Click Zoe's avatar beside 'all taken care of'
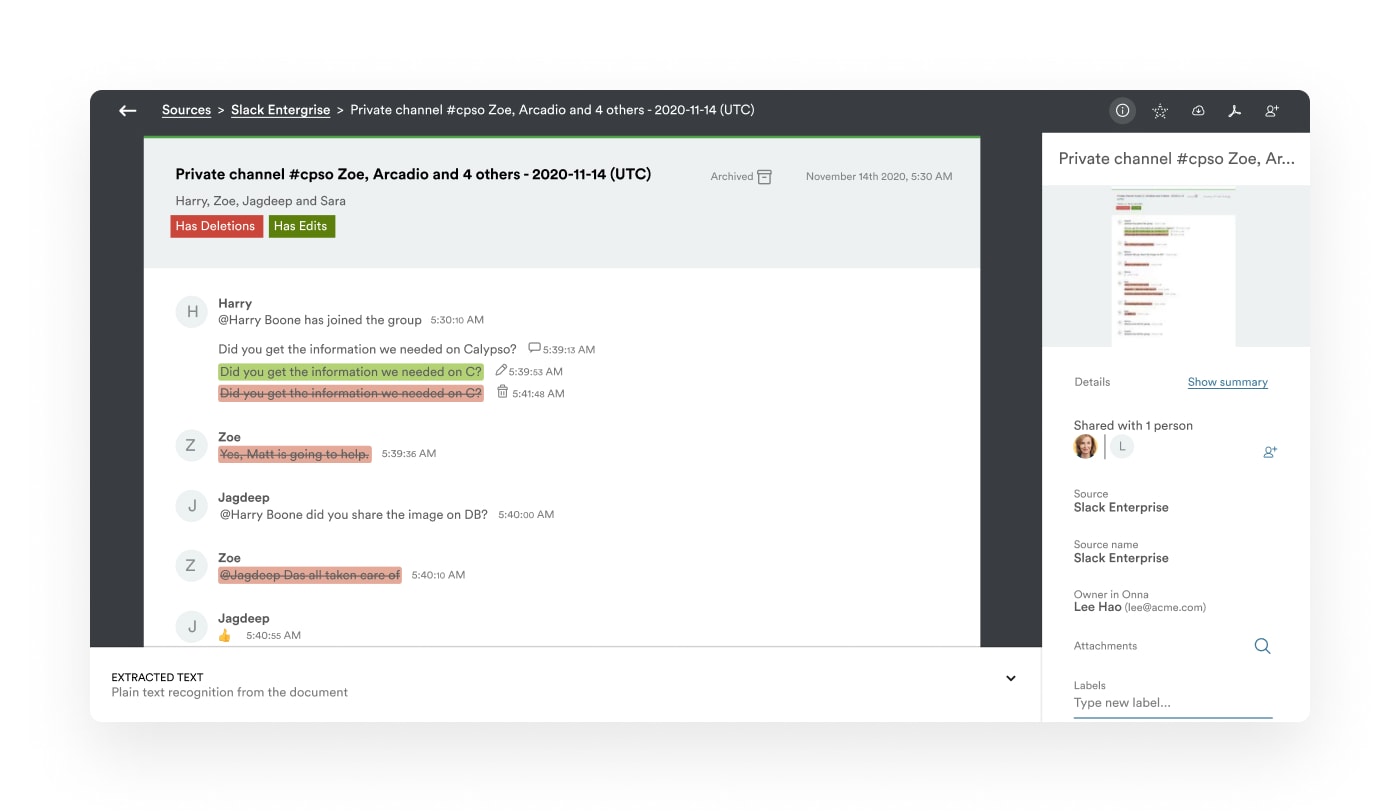The image size is (1400, 812). pyautogui.click(x=191, y=566)
